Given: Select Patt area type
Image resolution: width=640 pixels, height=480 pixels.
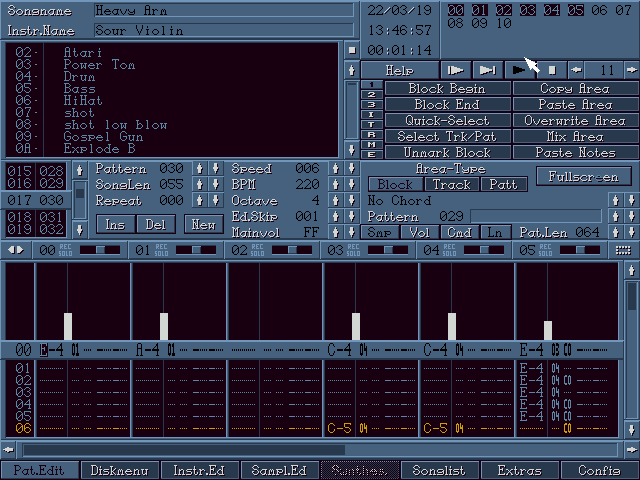Looking at the screenshot, I should tap(504, 184).
